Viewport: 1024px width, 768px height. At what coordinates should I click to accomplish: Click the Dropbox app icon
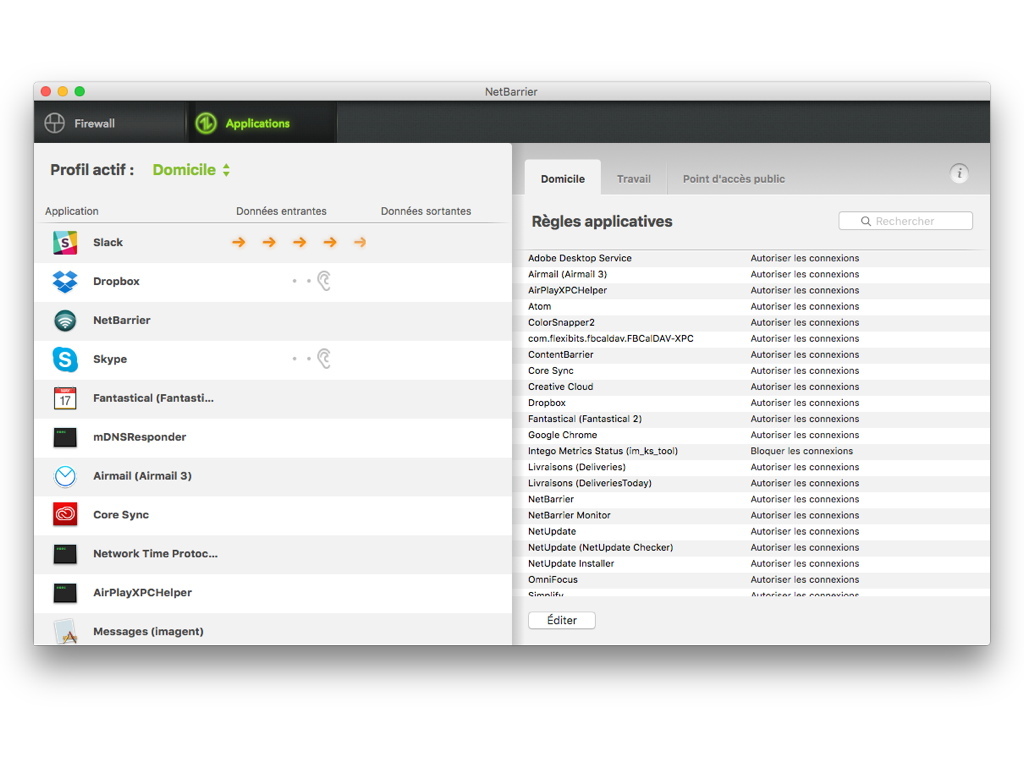pyautogui.click(x=65, y=281)
